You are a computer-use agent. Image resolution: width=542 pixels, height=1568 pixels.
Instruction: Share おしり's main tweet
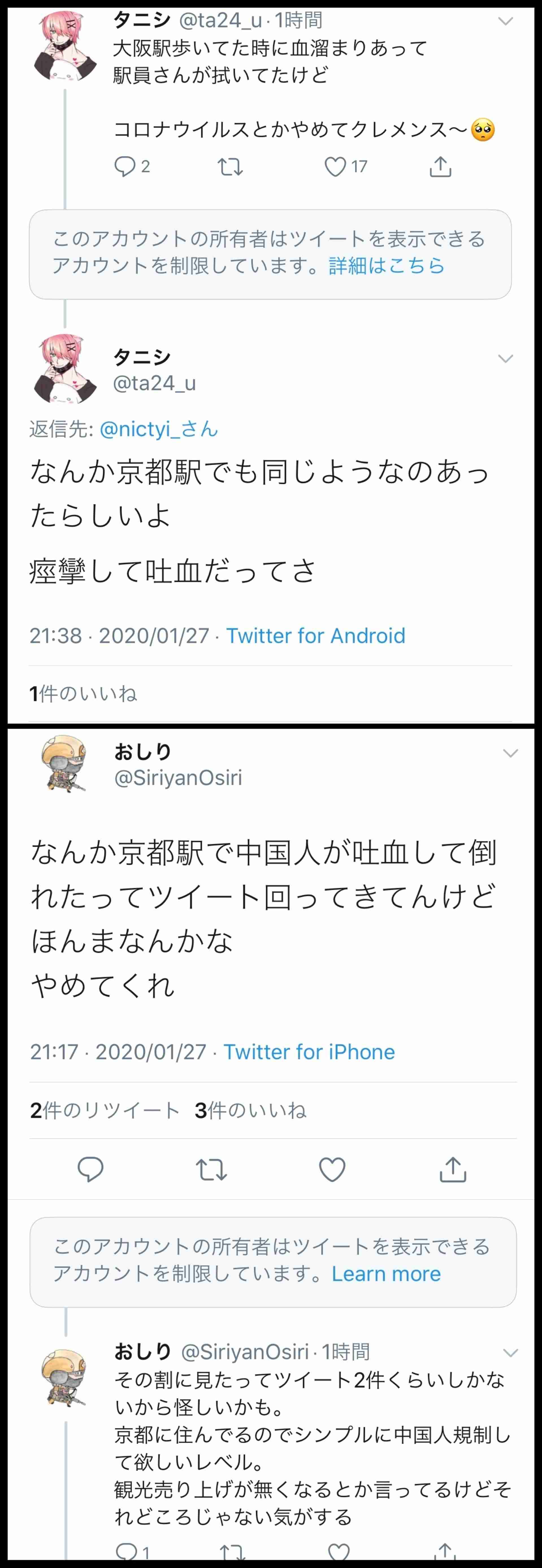[x=452, y=1169]
